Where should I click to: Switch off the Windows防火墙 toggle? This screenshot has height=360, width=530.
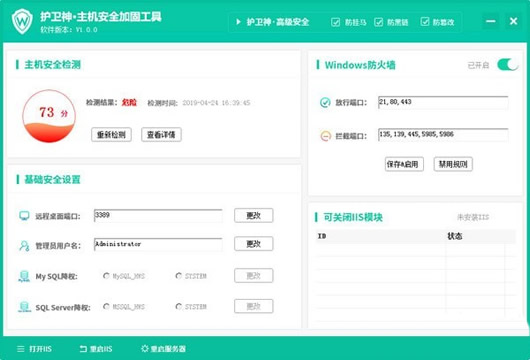point(507,65)
